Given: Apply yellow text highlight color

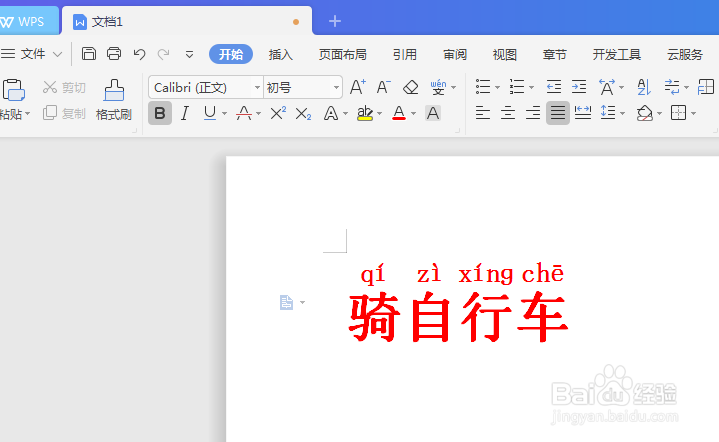Looking at the screenshot, I should (x=365, y=113).
